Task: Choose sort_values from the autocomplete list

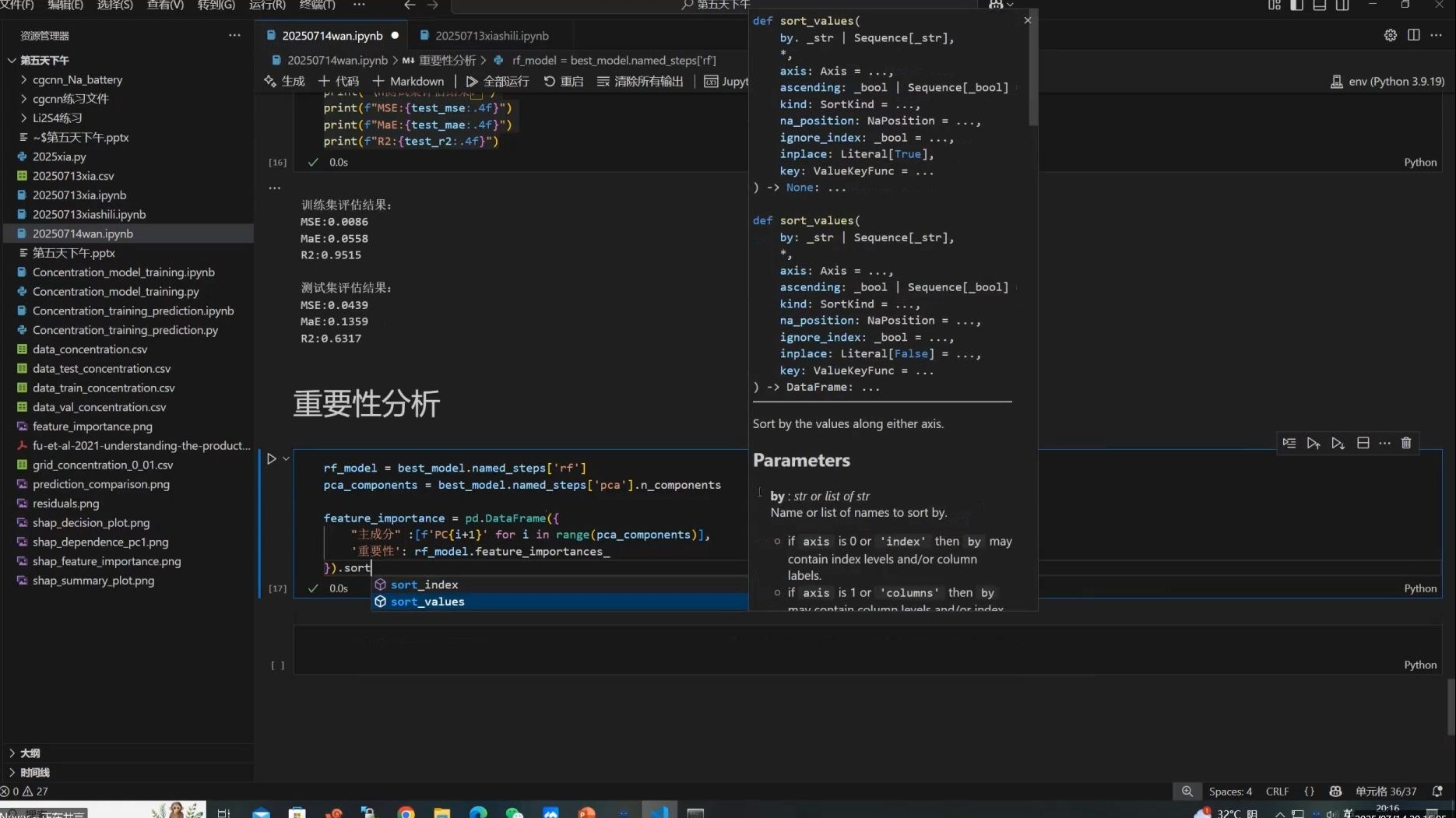Action: (559, 602)
